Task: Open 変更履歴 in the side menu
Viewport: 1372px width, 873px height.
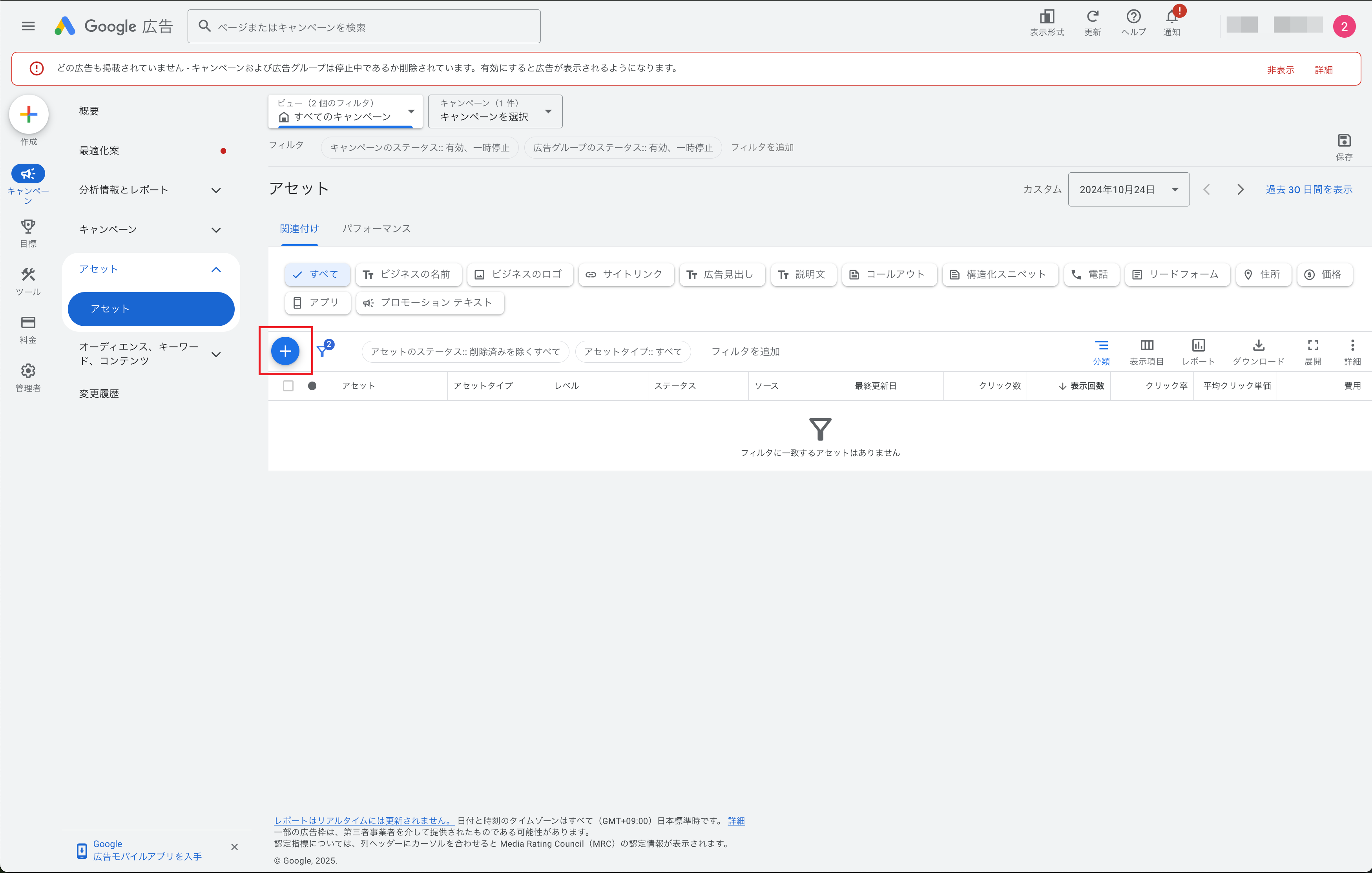Action: click(x=99, y=394)
